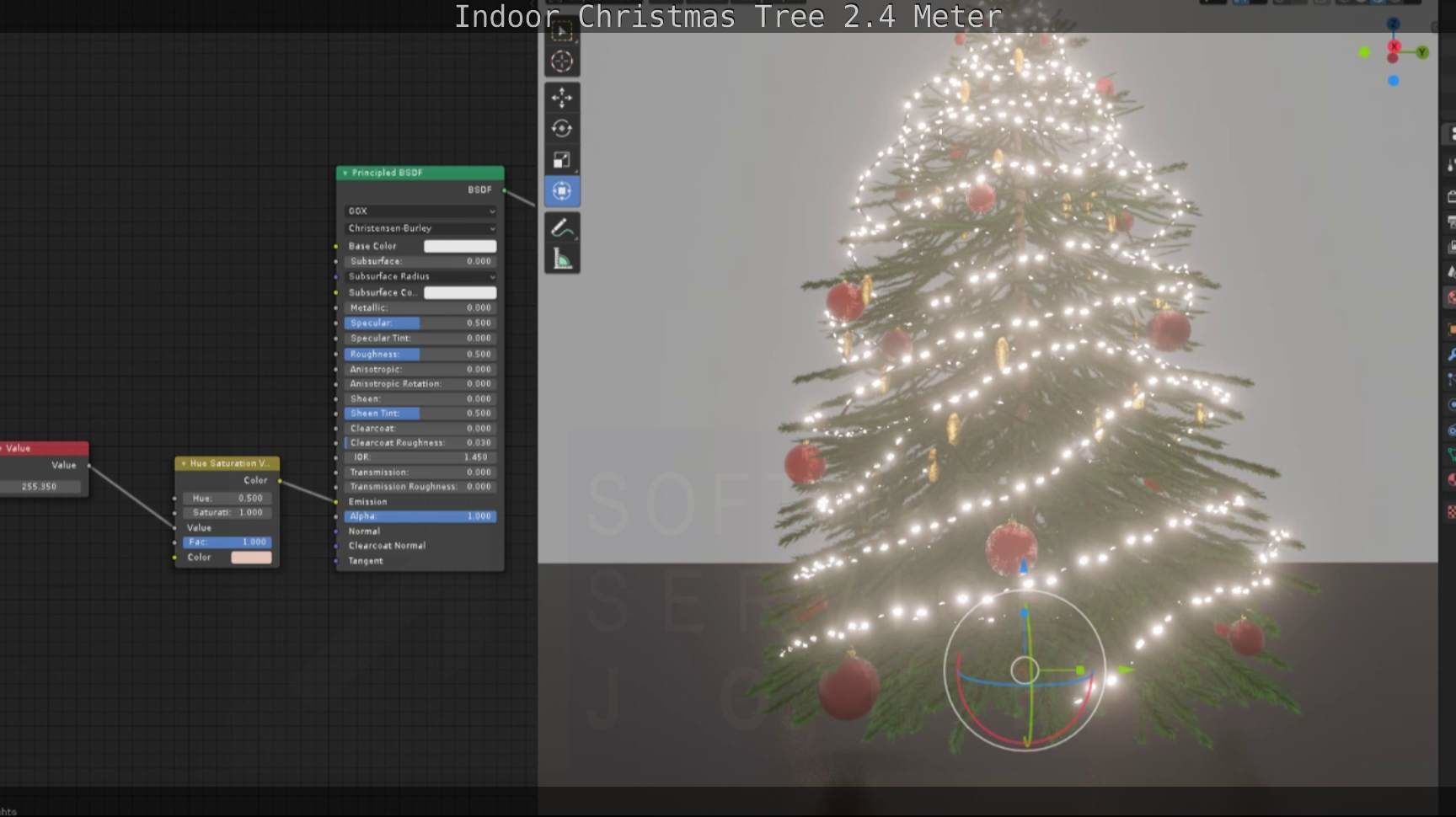Select the Measure ruler tool
Viewport: 1456px width, 817px height.
[x=562, y=259]
